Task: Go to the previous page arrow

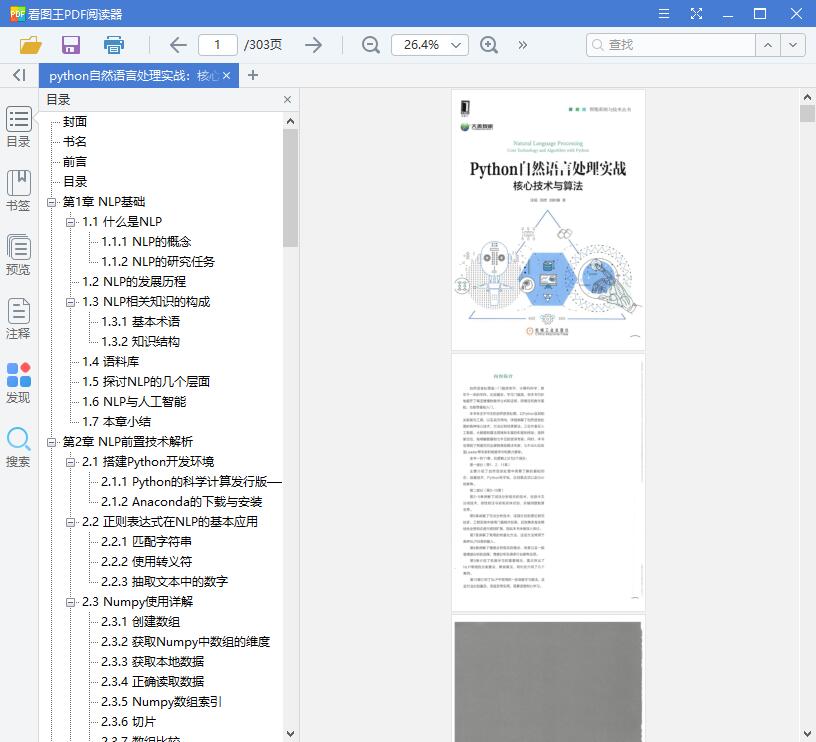Action: (x=178, y=45)
